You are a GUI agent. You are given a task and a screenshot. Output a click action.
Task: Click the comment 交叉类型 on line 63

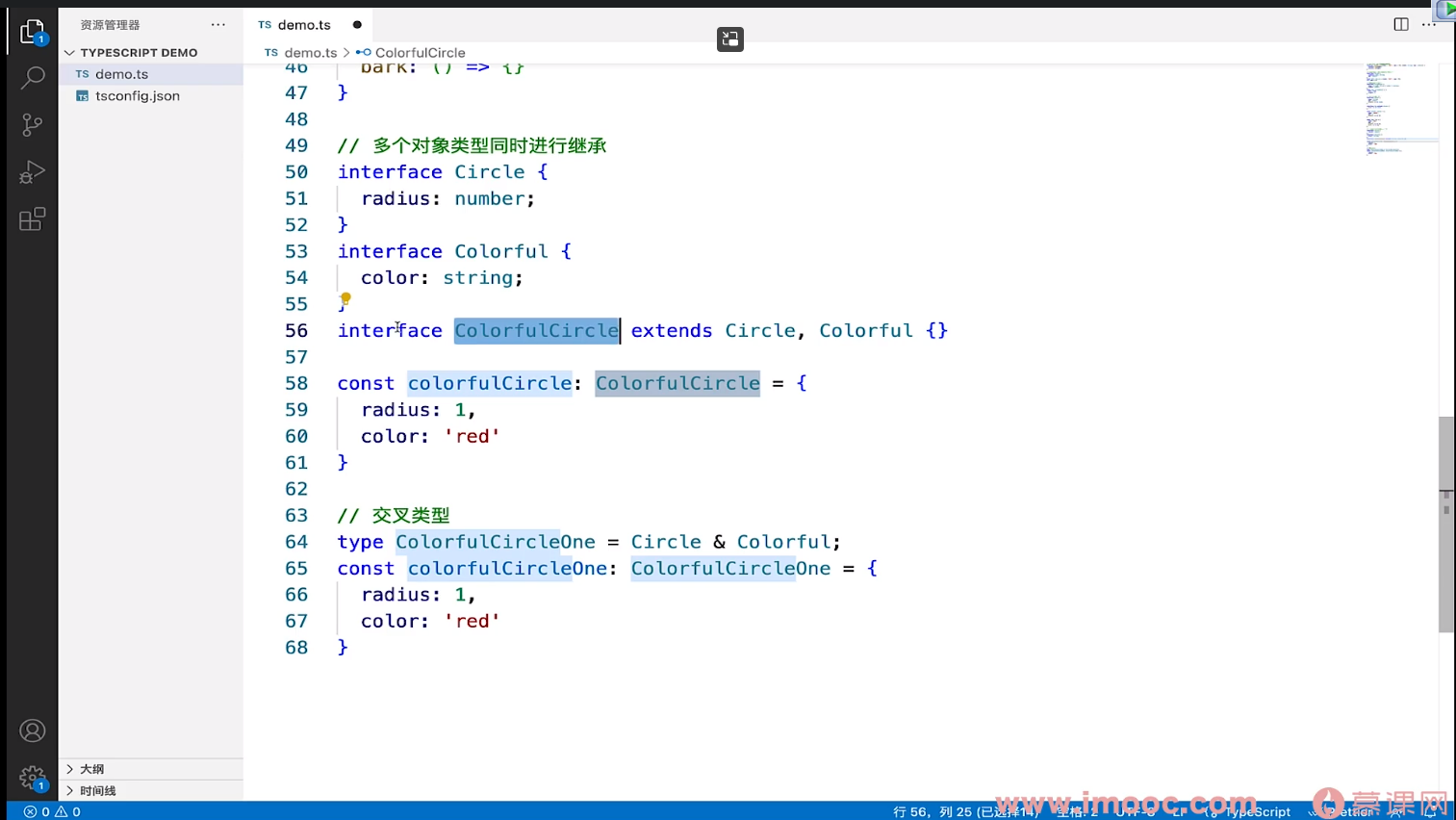coord(411,516)
